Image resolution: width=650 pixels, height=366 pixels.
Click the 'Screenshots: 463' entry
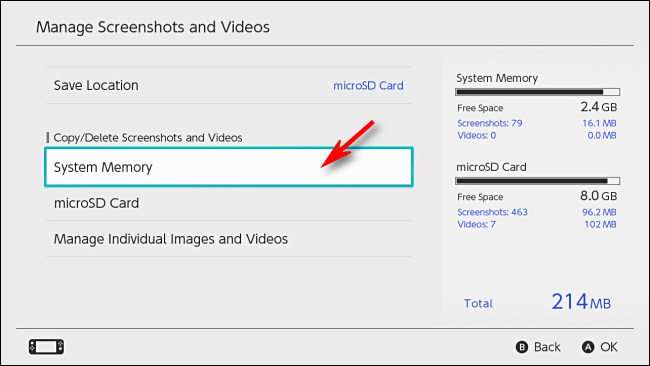492,212
